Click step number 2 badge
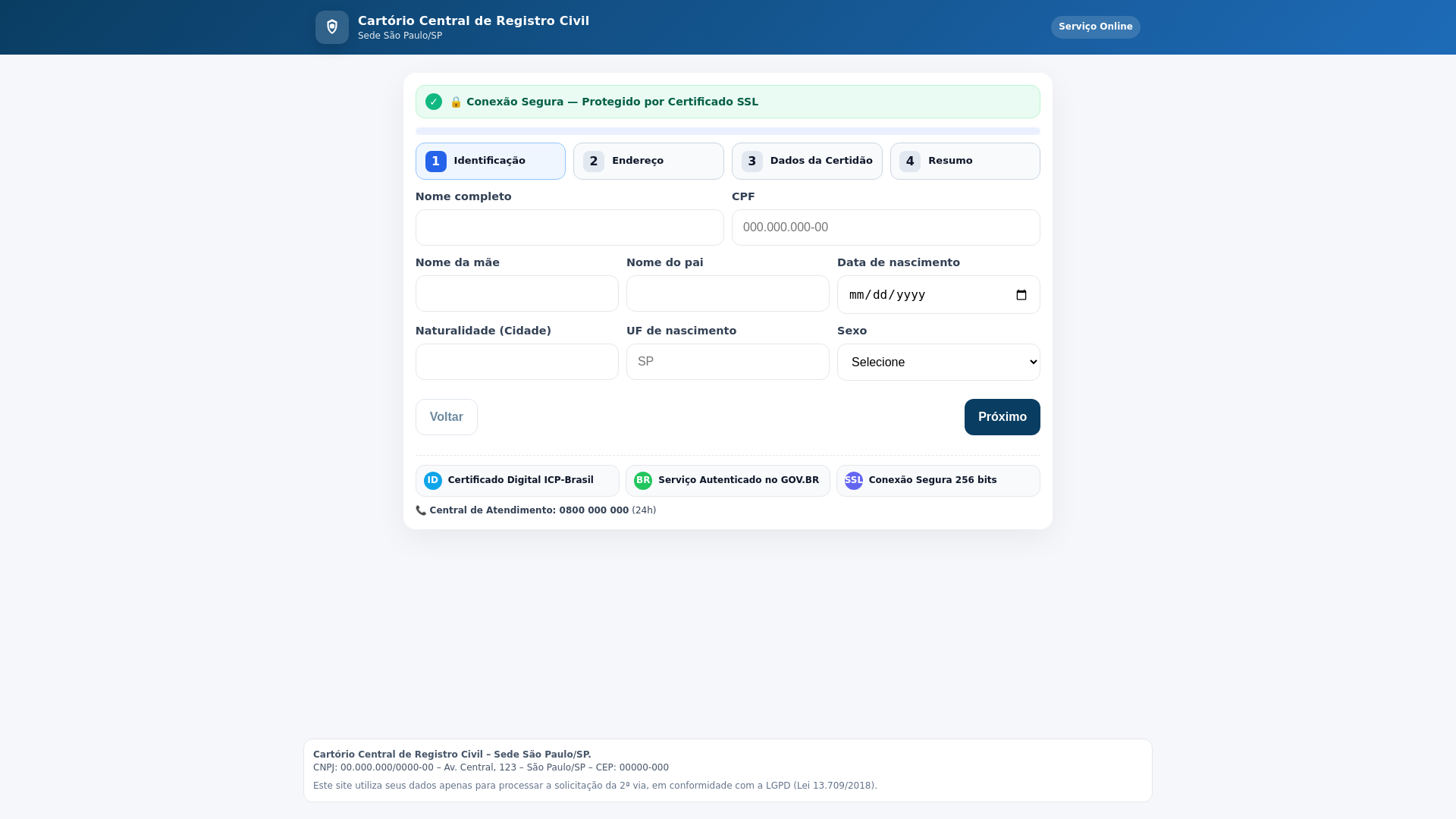The width and height of the screenshot is (1456, 819). tap(594, 162)
